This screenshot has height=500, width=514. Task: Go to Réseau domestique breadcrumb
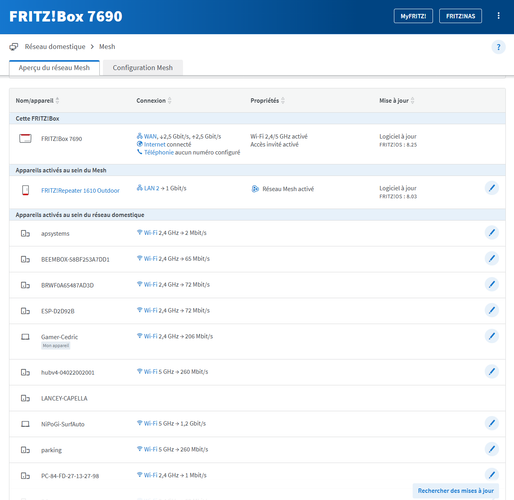click(55, 47)
